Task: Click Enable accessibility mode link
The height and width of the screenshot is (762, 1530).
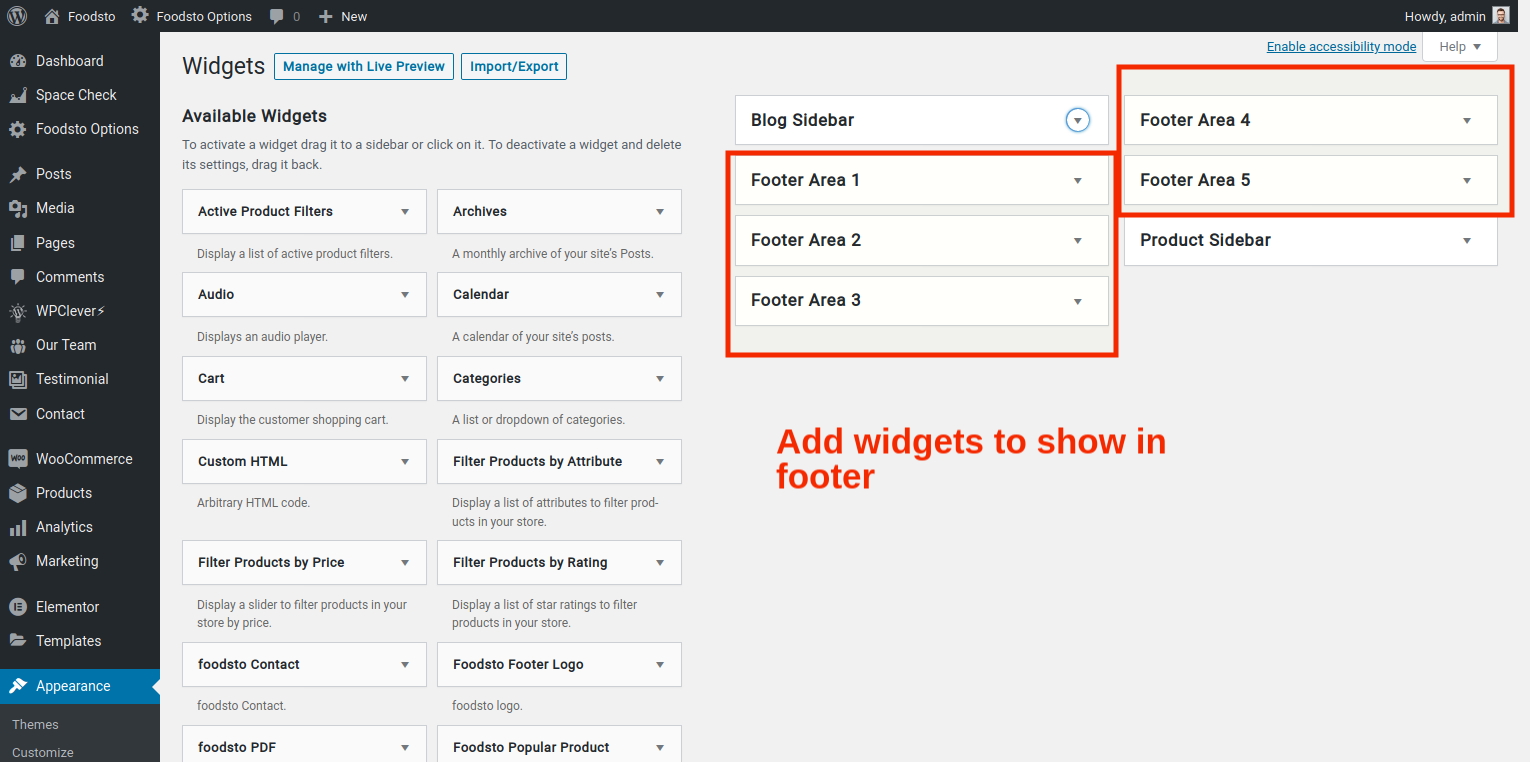Action: click(x=1341, y=47)
